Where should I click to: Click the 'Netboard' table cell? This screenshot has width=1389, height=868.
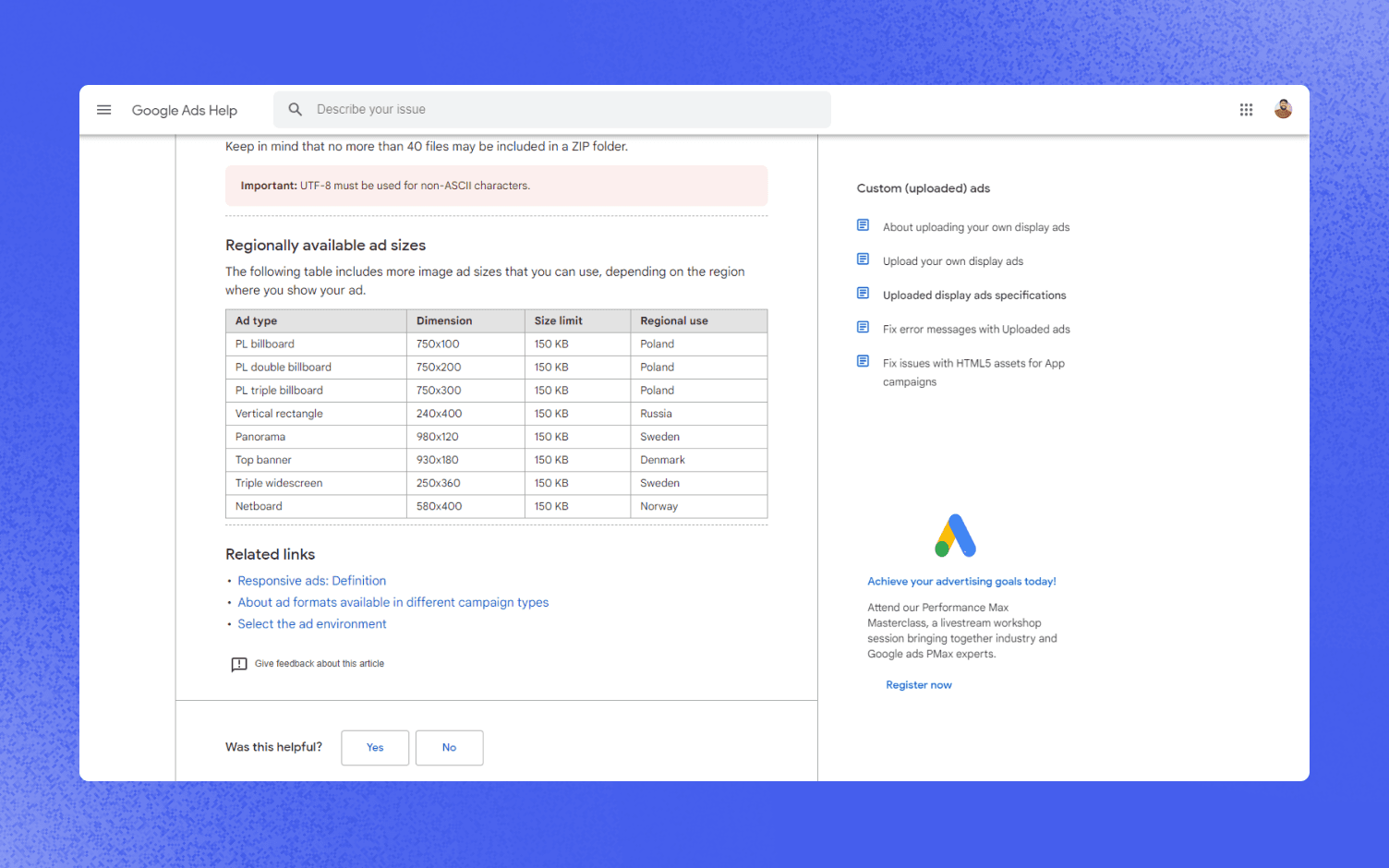tap(316, 506)
